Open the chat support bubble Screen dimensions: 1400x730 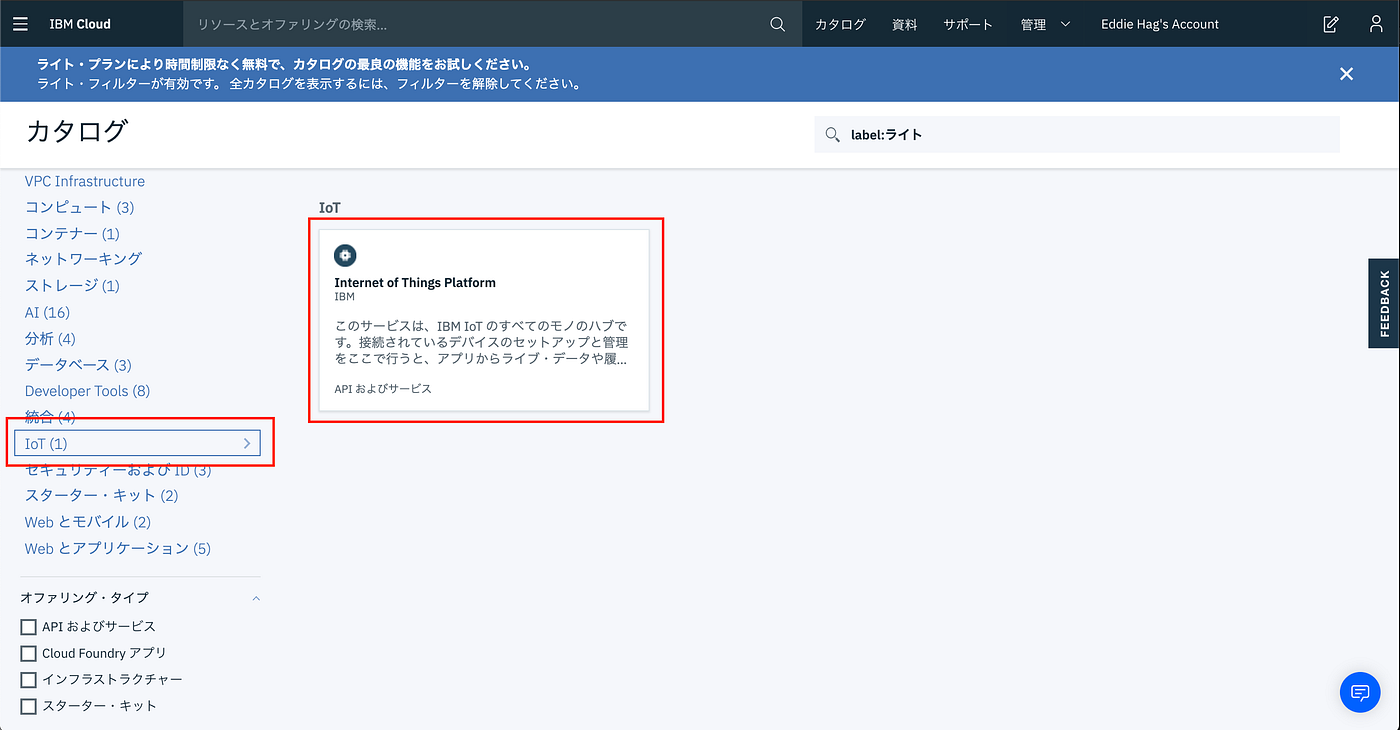[1359, 692]
